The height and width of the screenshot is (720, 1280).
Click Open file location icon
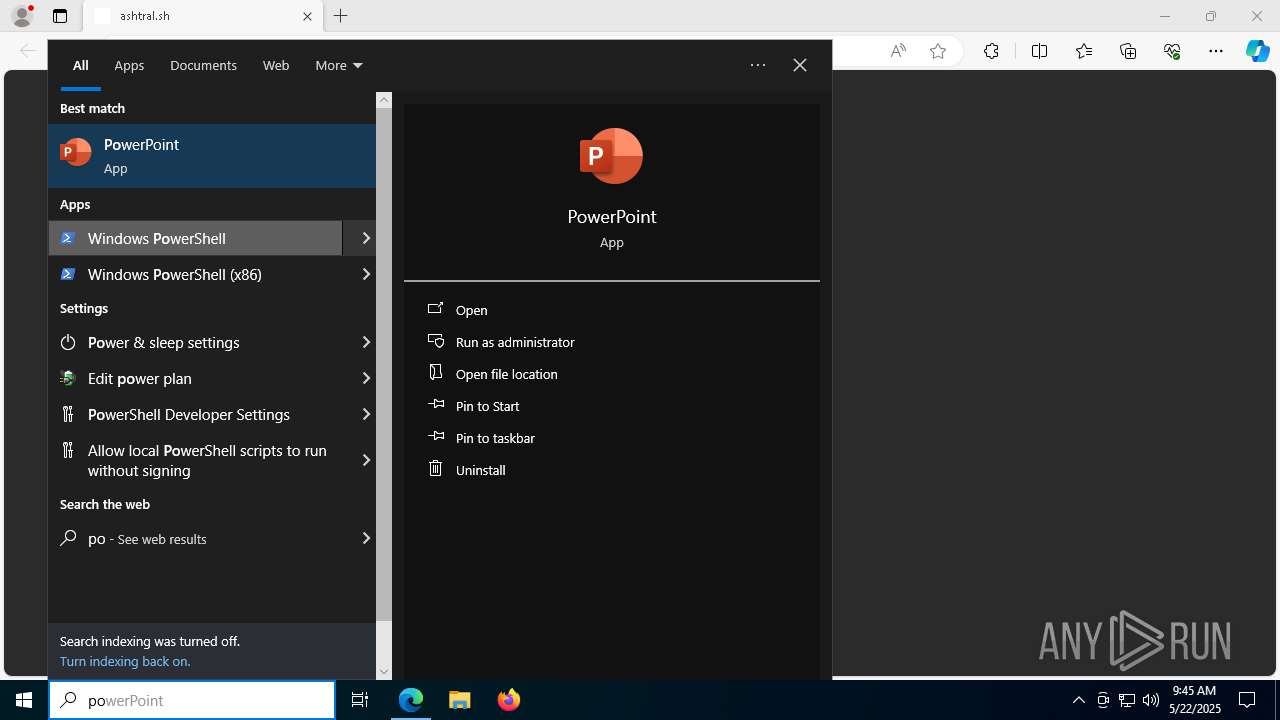pyautogui.click(x=436, y=372)
